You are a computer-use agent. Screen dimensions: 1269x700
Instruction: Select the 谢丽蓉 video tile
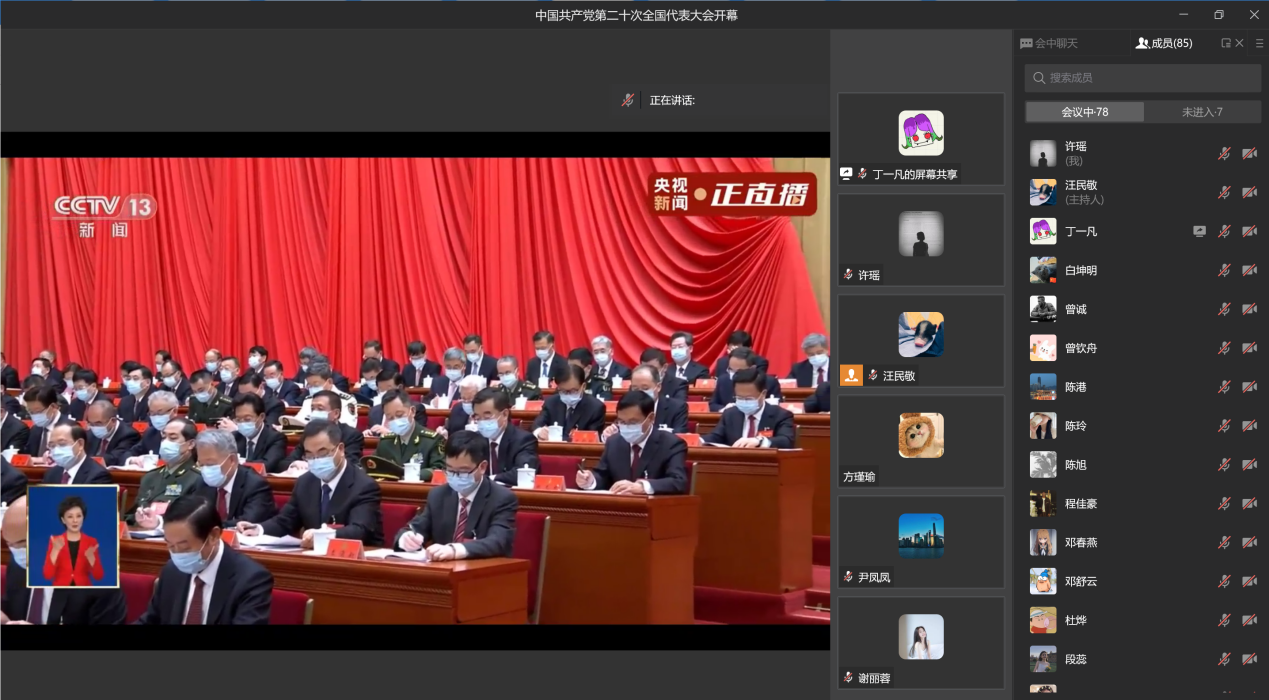click(920, 643)
